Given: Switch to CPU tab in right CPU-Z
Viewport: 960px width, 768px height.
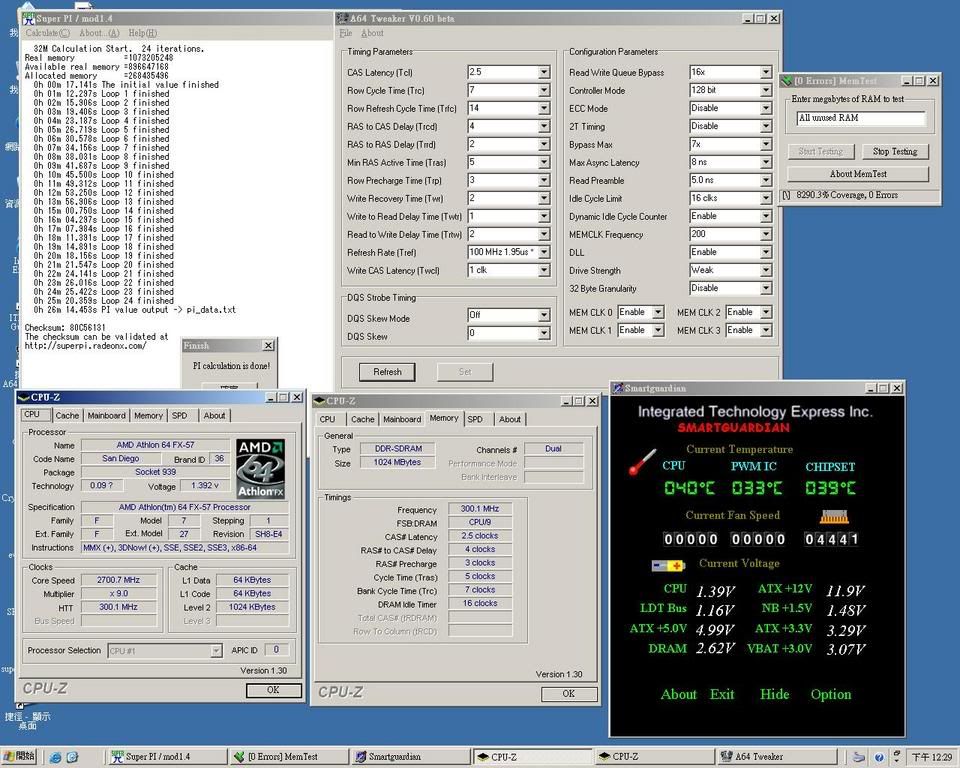Looking at the screenshot, I should (x=328, y=420).
